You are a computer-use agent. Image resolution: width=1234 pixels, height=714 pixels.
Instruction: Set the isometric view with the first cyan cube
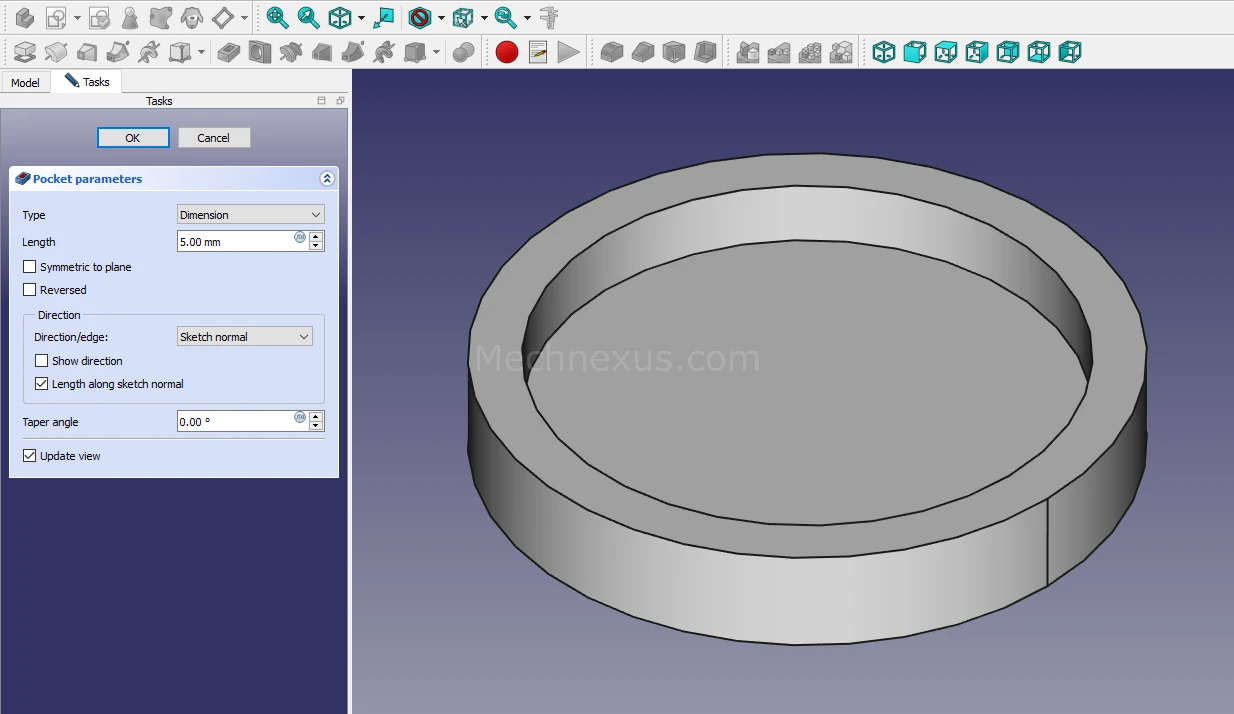(884, 52)
